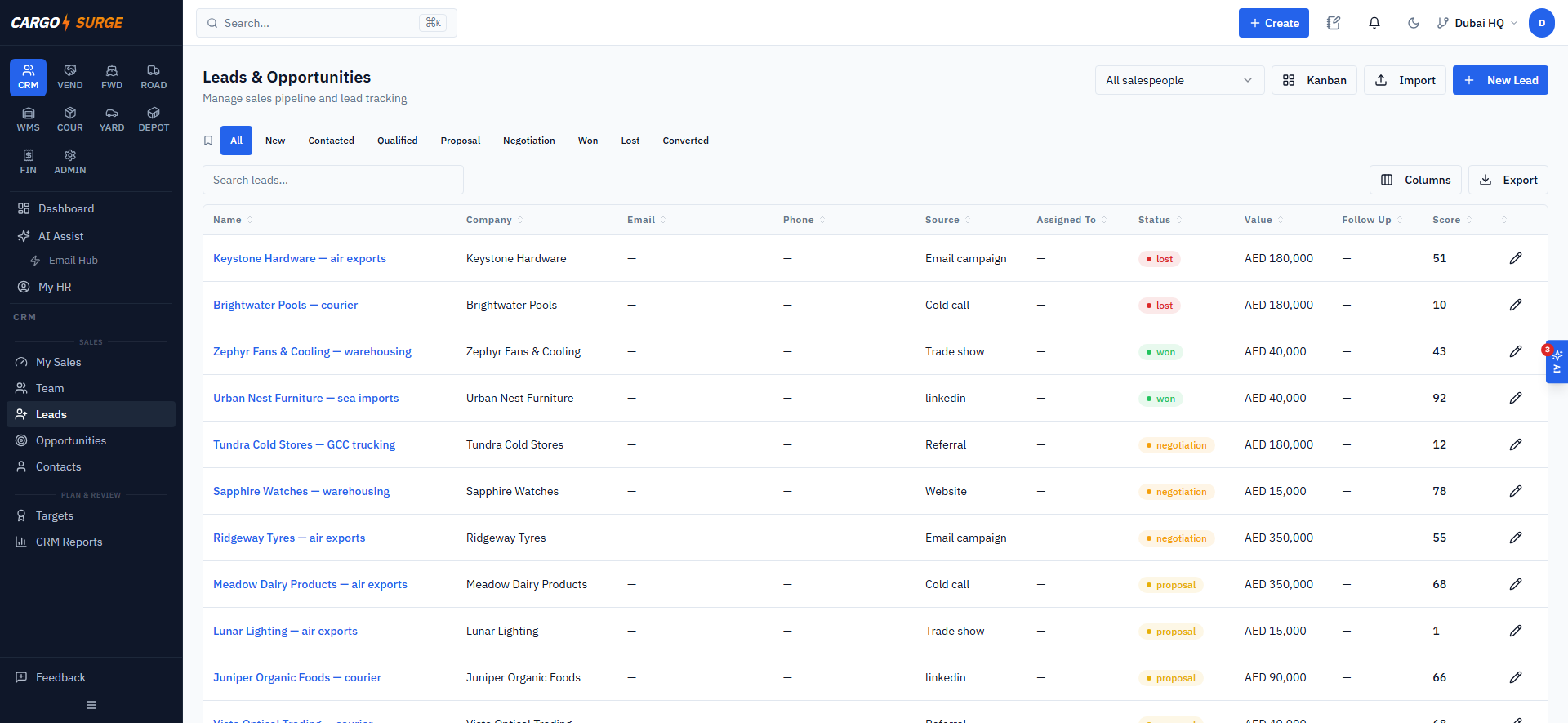Open Sapphire Watches — warehousing lead
1568x723 pixels.
pyautogui.click(x=301, y=491)
